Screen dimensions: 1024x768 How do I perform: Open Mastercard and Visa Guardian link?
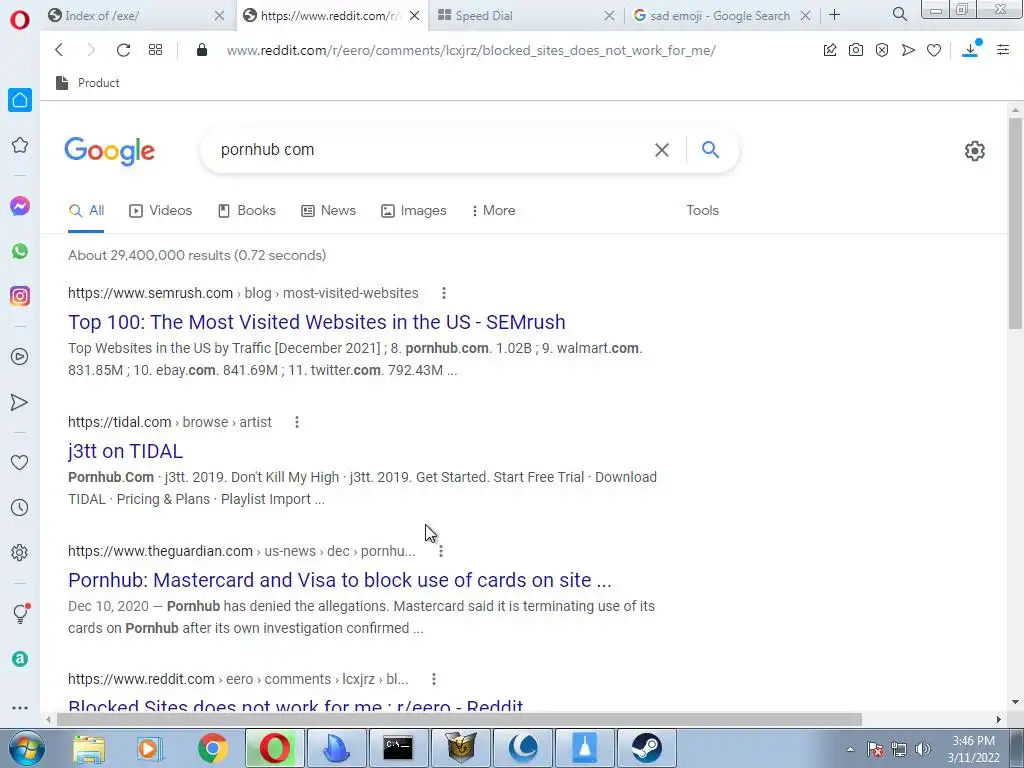tap(340, 580)
